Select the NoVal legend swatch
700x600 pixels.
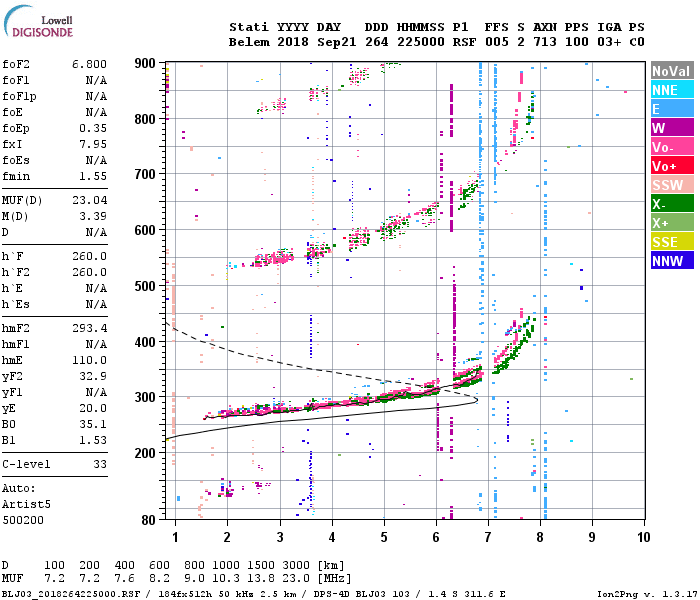coord(672,71)
